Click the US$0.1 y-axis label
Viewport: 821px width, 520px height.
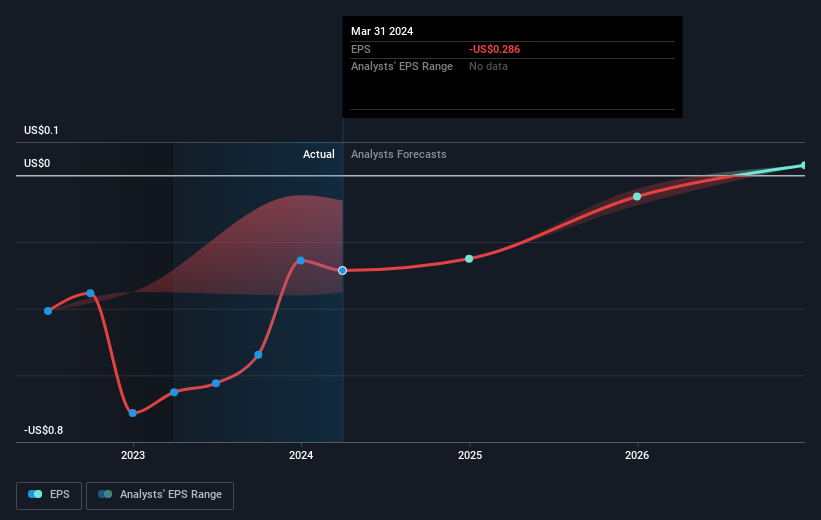pos(41,130)
